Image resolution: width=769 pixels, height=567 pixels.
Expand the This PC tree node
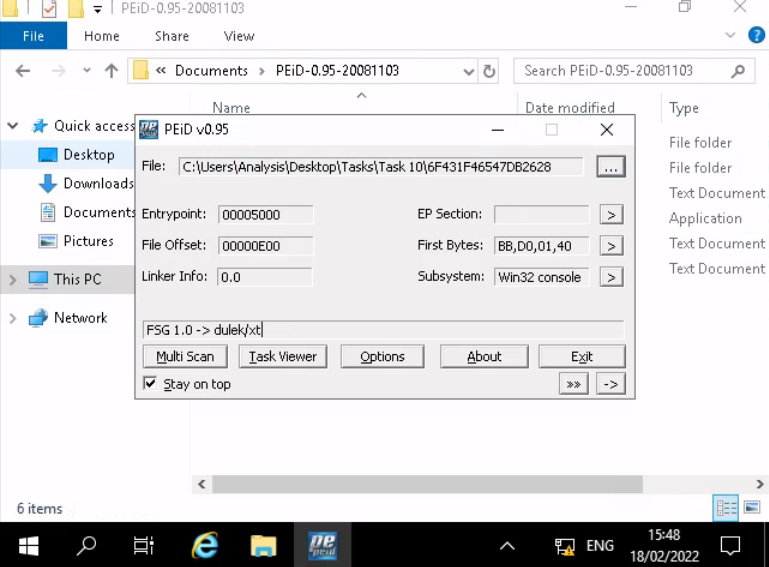[x=13, y=280]
